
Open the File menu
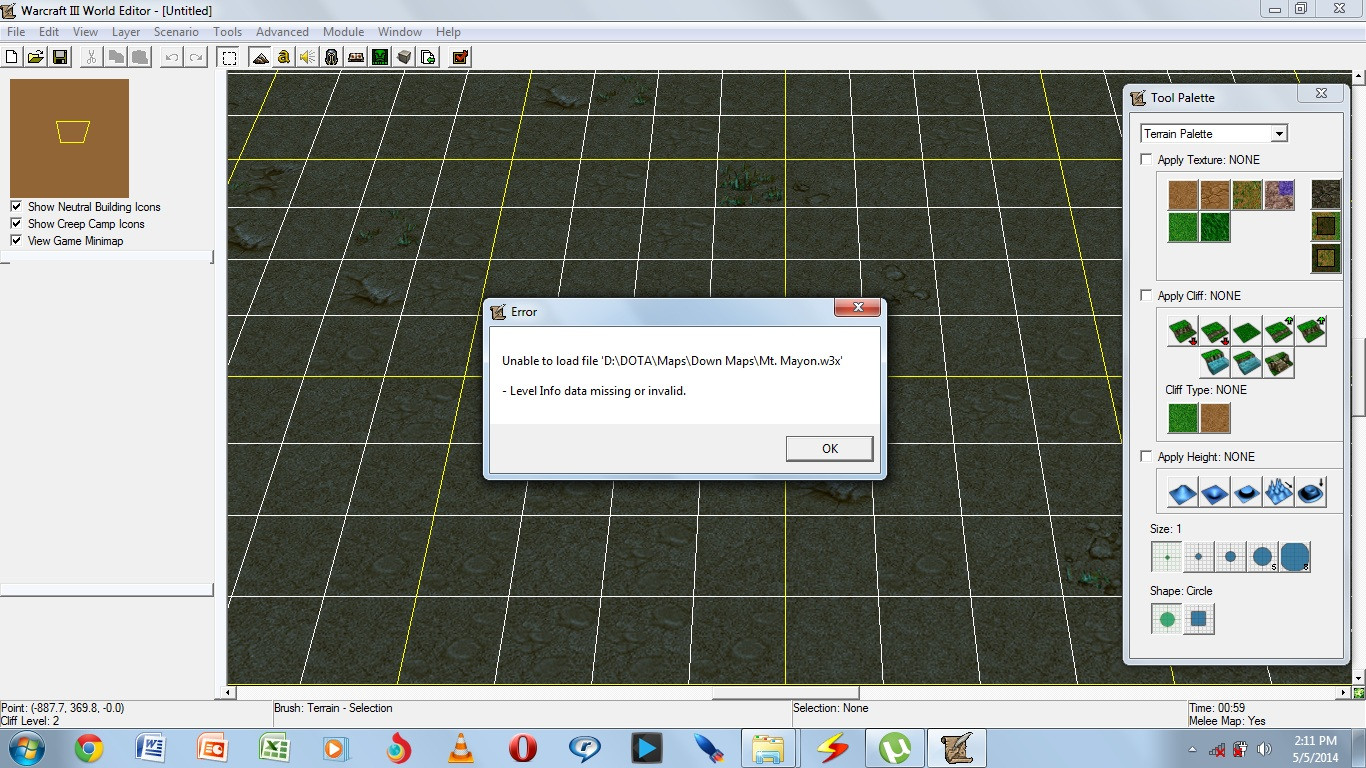pyautogui.click(x=16, y=32)
